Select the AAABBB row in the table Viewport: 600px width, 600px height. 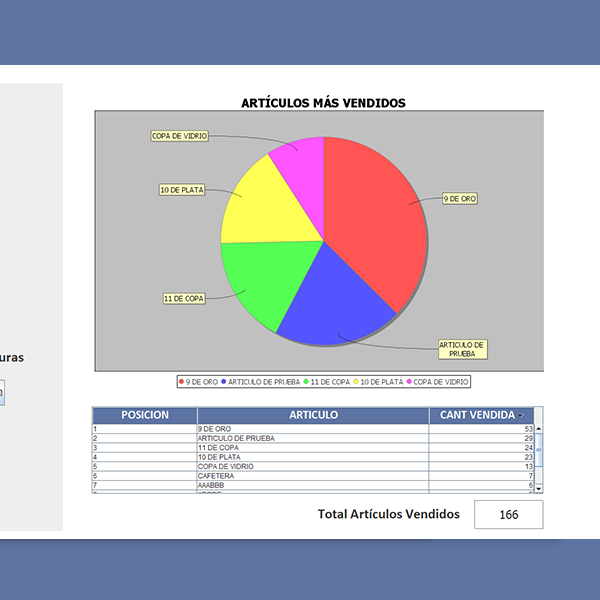coord(313,485)
